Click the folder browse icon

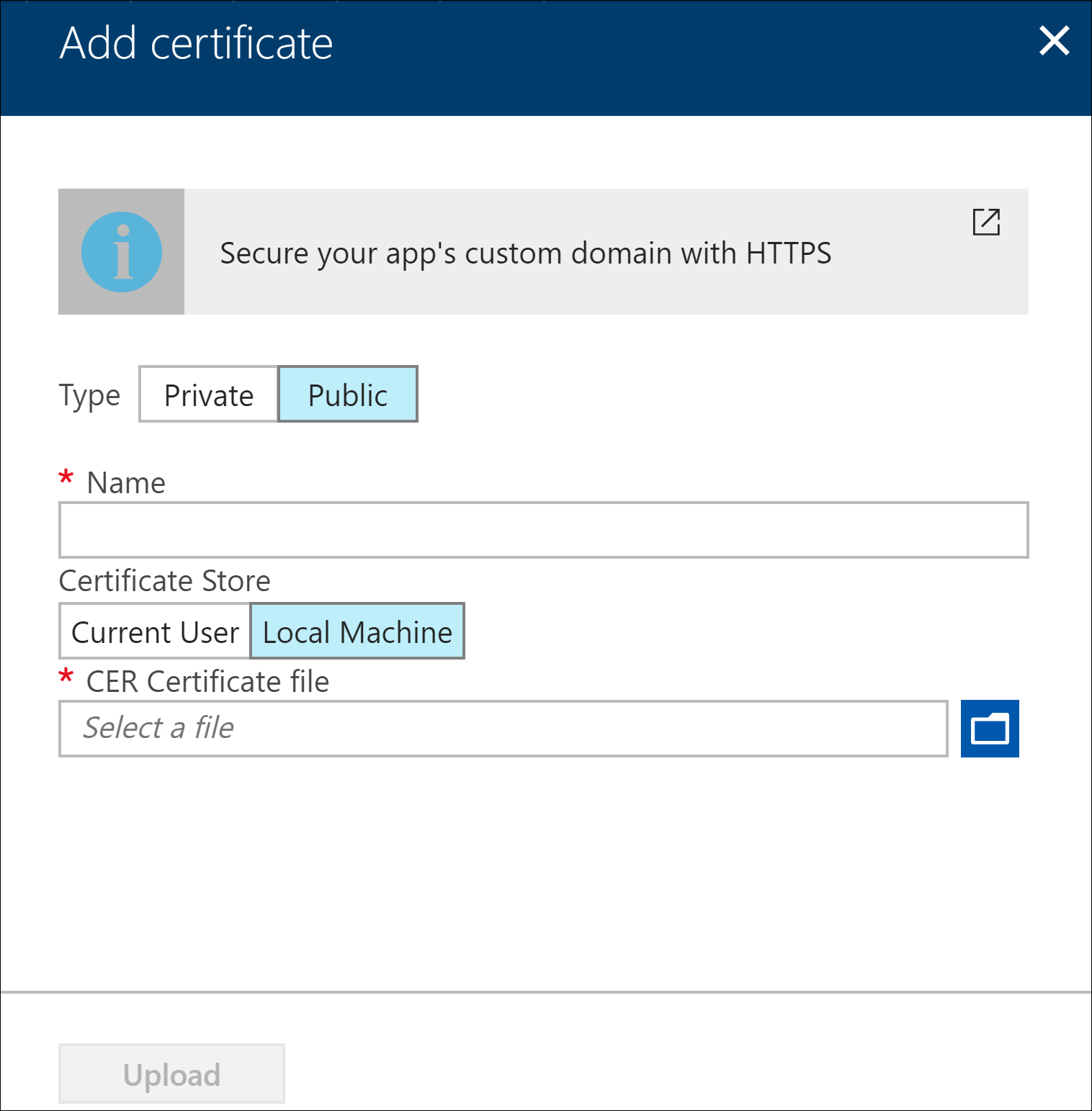click(x=990, y=729)
